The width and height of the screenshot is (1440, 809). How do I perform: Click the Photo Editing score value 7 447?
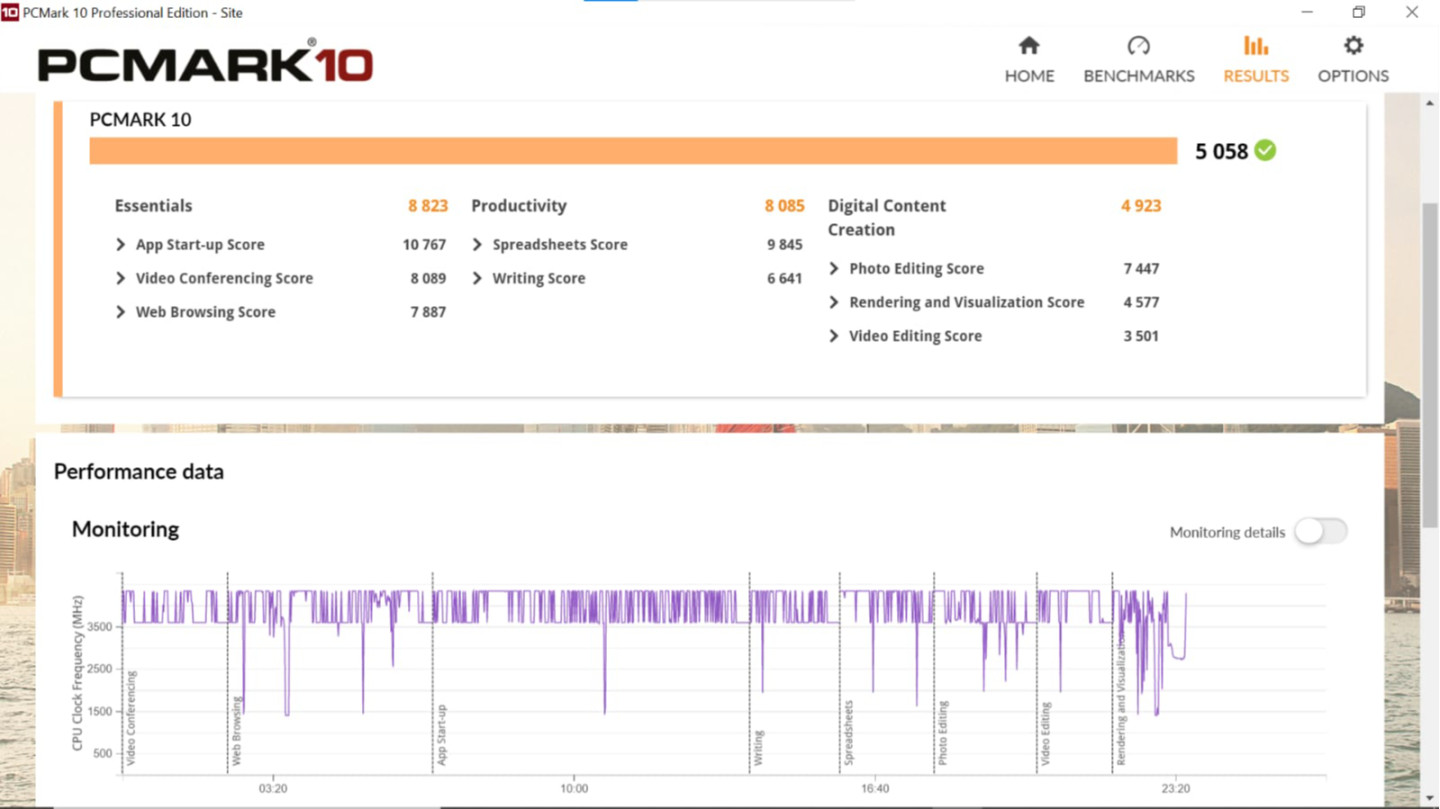pyautogui.click(x=1141, y=268)
